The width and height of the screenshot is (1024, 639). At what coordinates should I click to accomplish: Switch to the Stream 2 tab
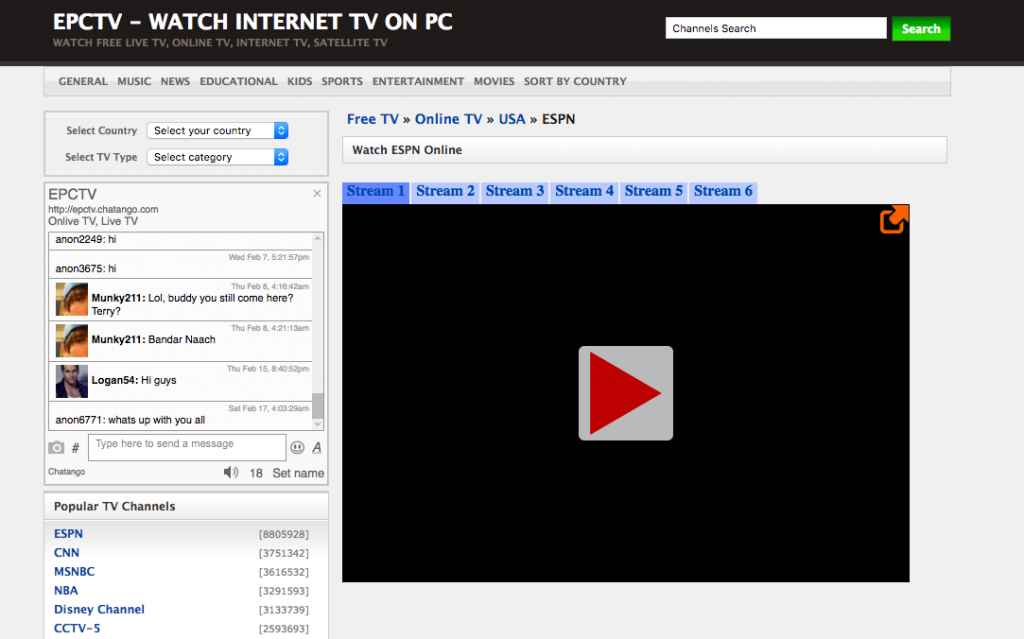(445, 190)
